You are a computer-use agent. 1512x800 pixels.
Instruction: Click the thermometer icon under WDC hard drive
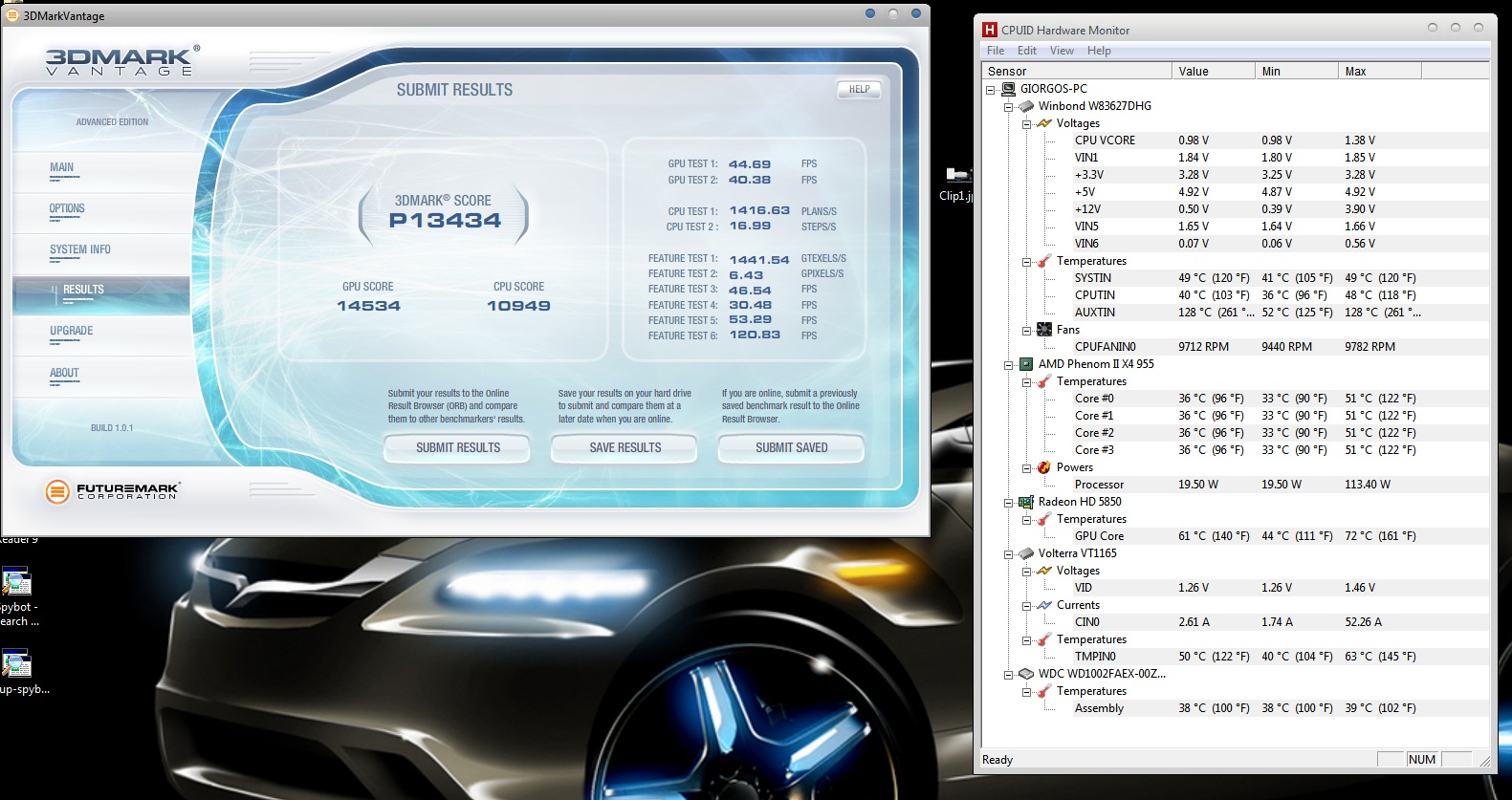coord(1044,691)
